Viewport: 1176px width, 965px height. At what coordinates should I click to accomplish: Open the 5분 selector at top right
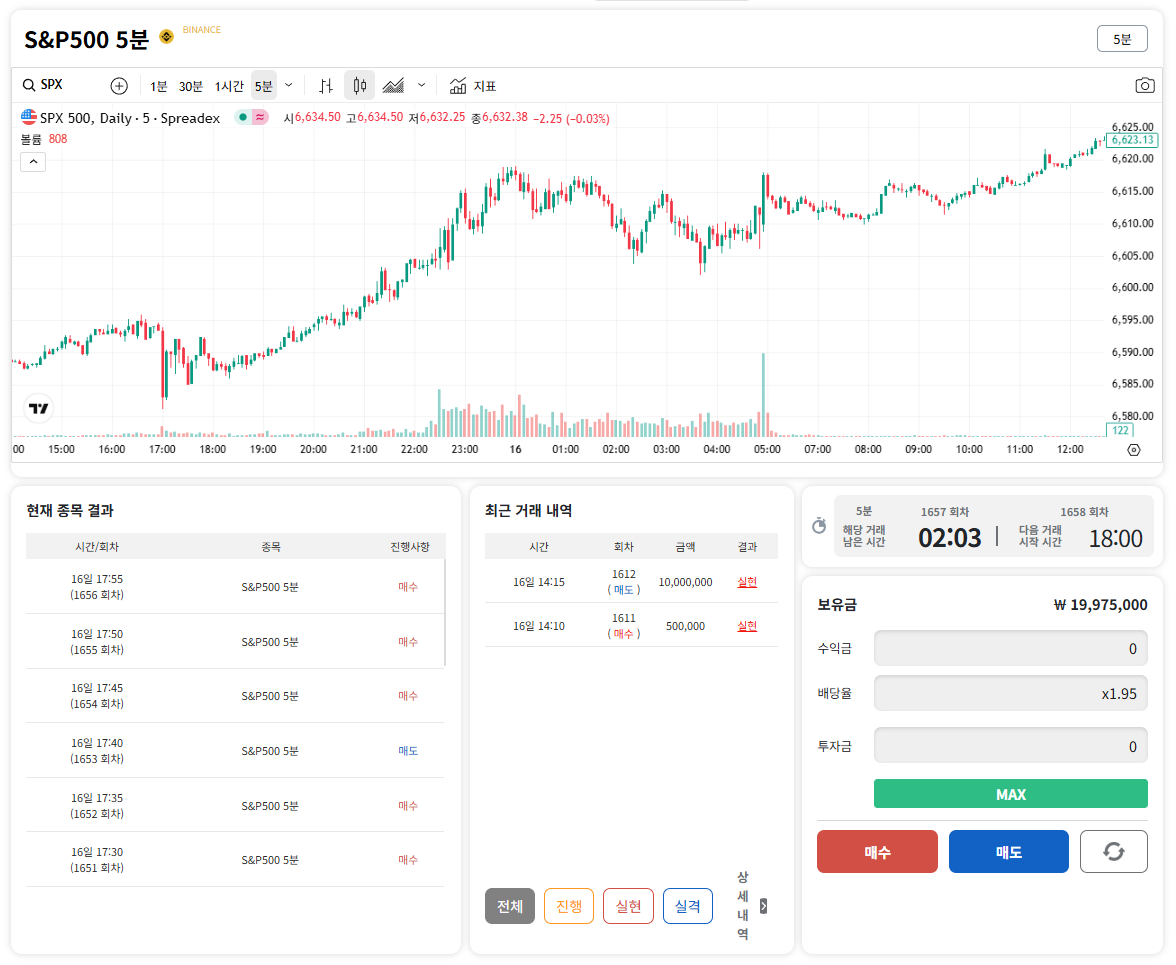point(1122,39)
